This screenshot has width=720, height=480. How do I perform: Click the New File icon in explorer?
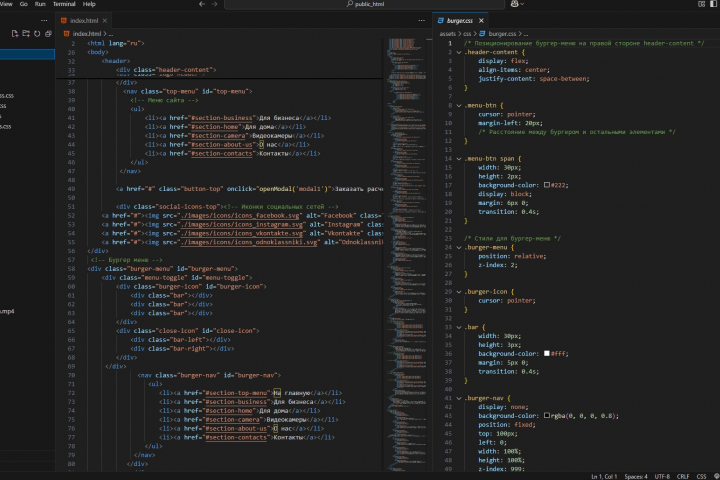[x=15, y=34]
